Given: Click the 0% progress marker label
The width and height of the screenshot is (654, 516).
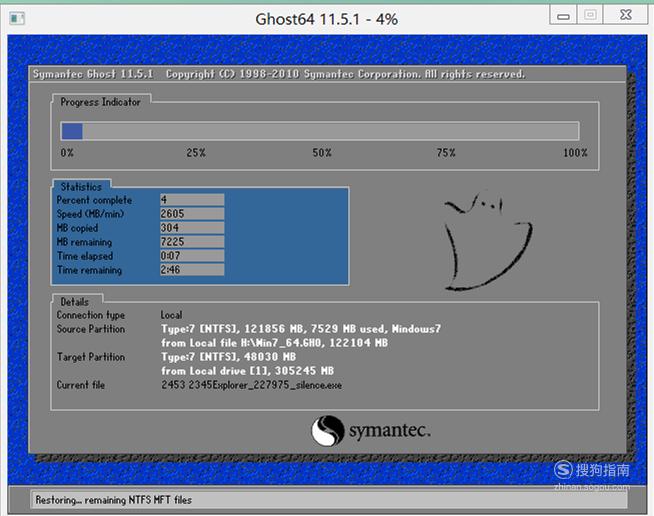Looking at the screenshot, I should tap(67, 153).
